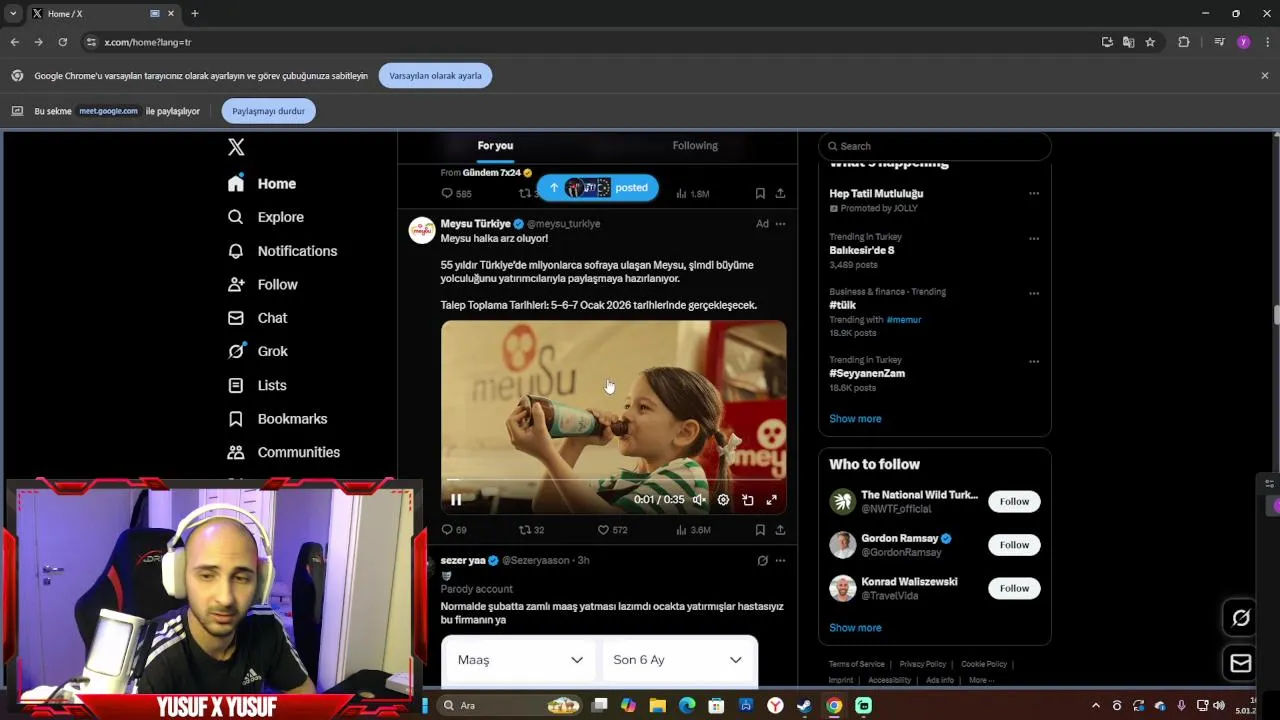Open the #memur hashtag link
The image size is (1280, 720).
click(x=904, y=320)
